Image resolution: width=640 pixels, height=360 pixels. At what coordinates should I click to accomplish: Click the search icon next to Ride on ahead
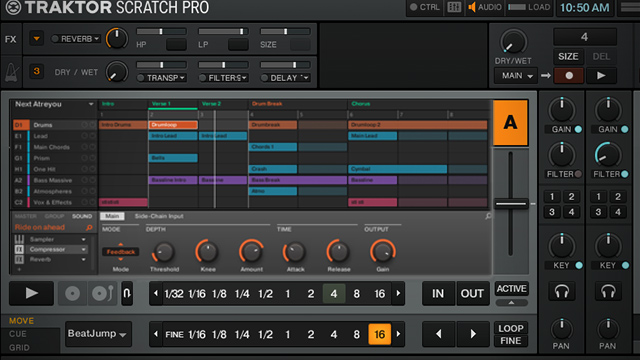tap(89, 227)
